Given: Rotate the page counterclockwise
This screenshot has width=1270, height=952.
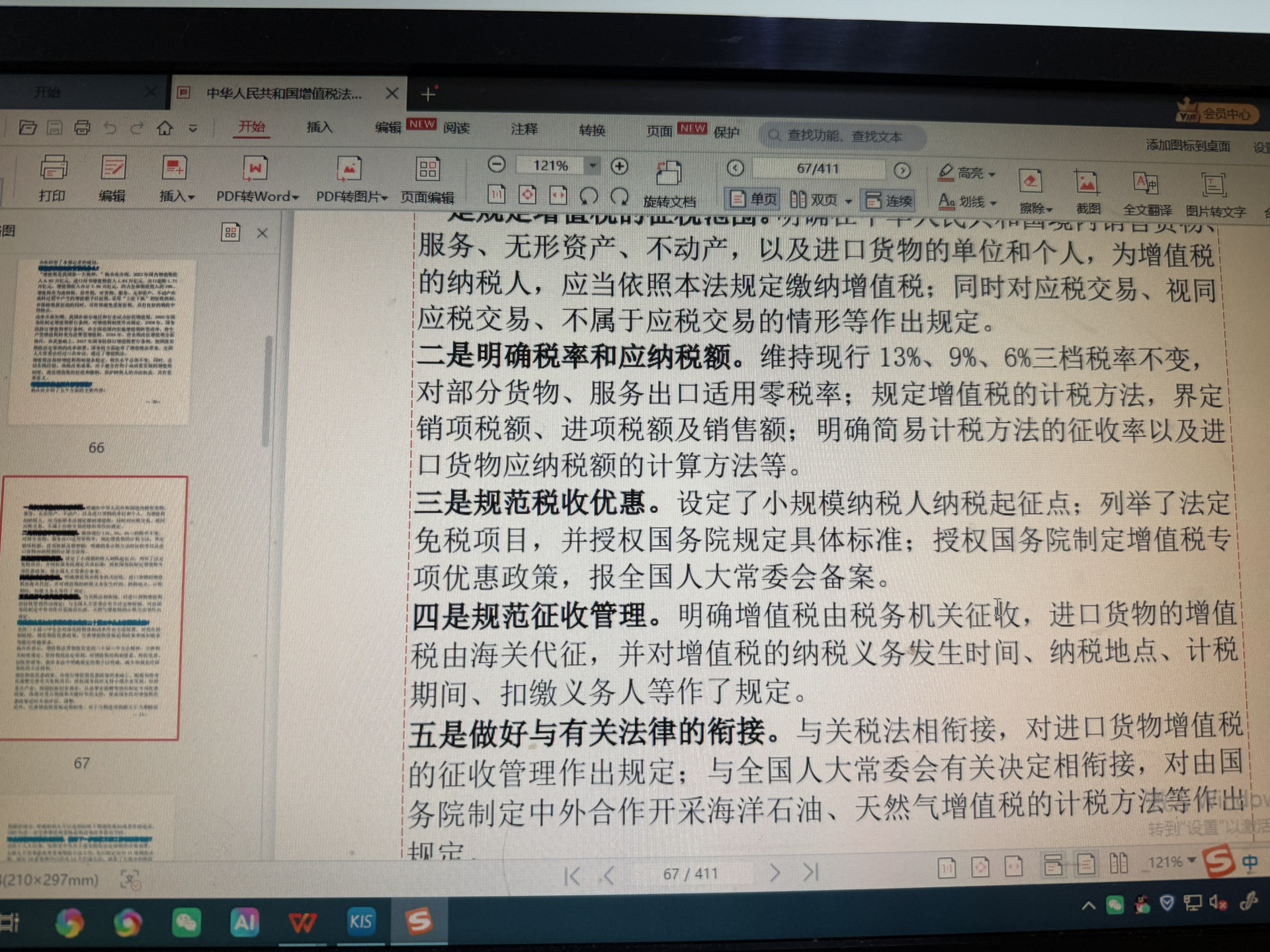Looking at the screenshot, I should point(589,196).
